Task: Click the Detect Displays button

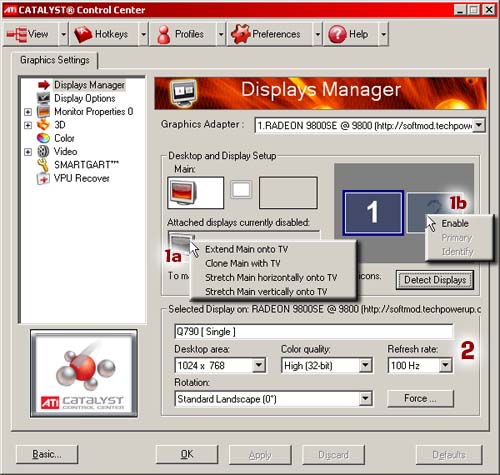Action: pos(435,280)
